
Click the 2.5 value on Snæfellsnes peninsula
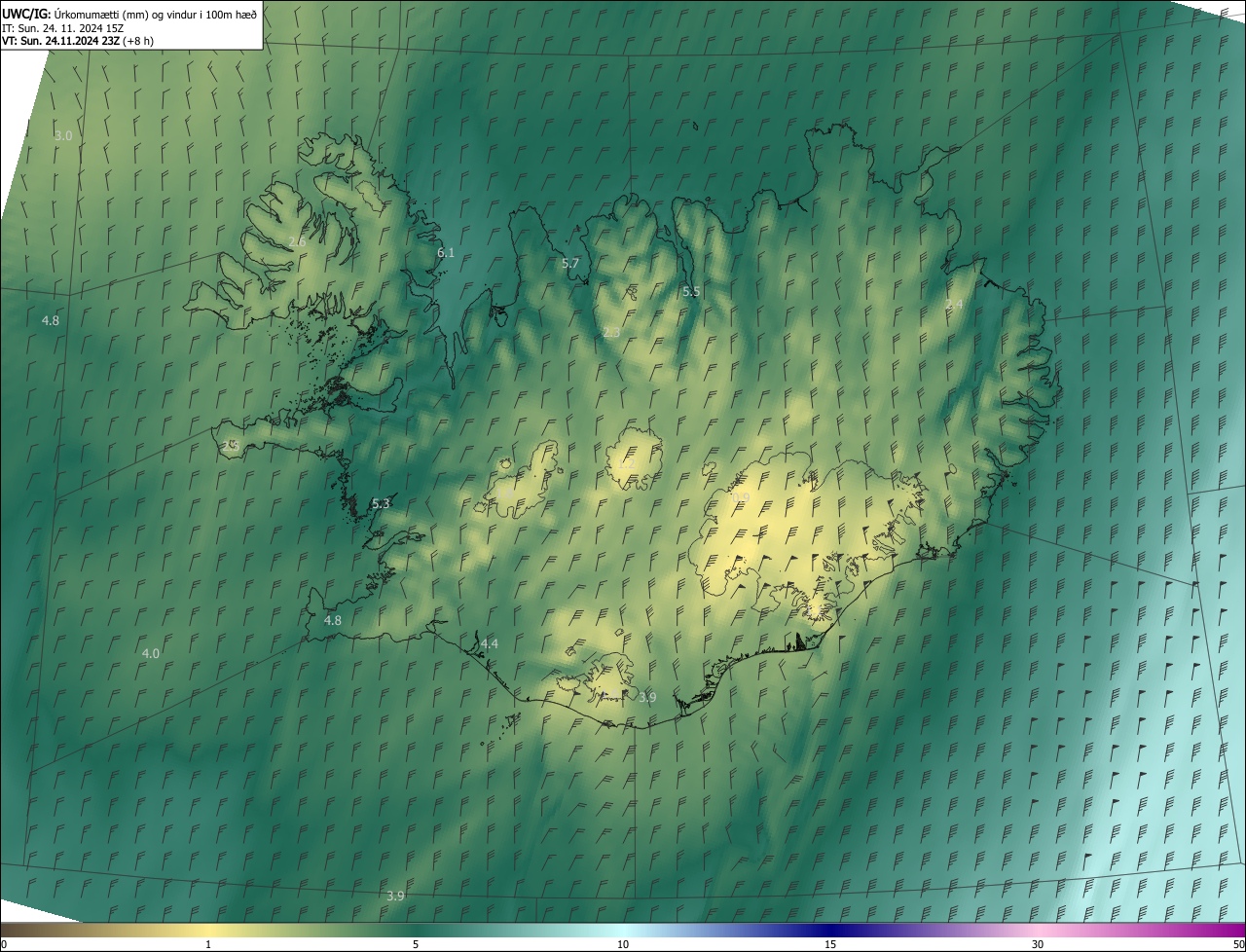(231, 446)
